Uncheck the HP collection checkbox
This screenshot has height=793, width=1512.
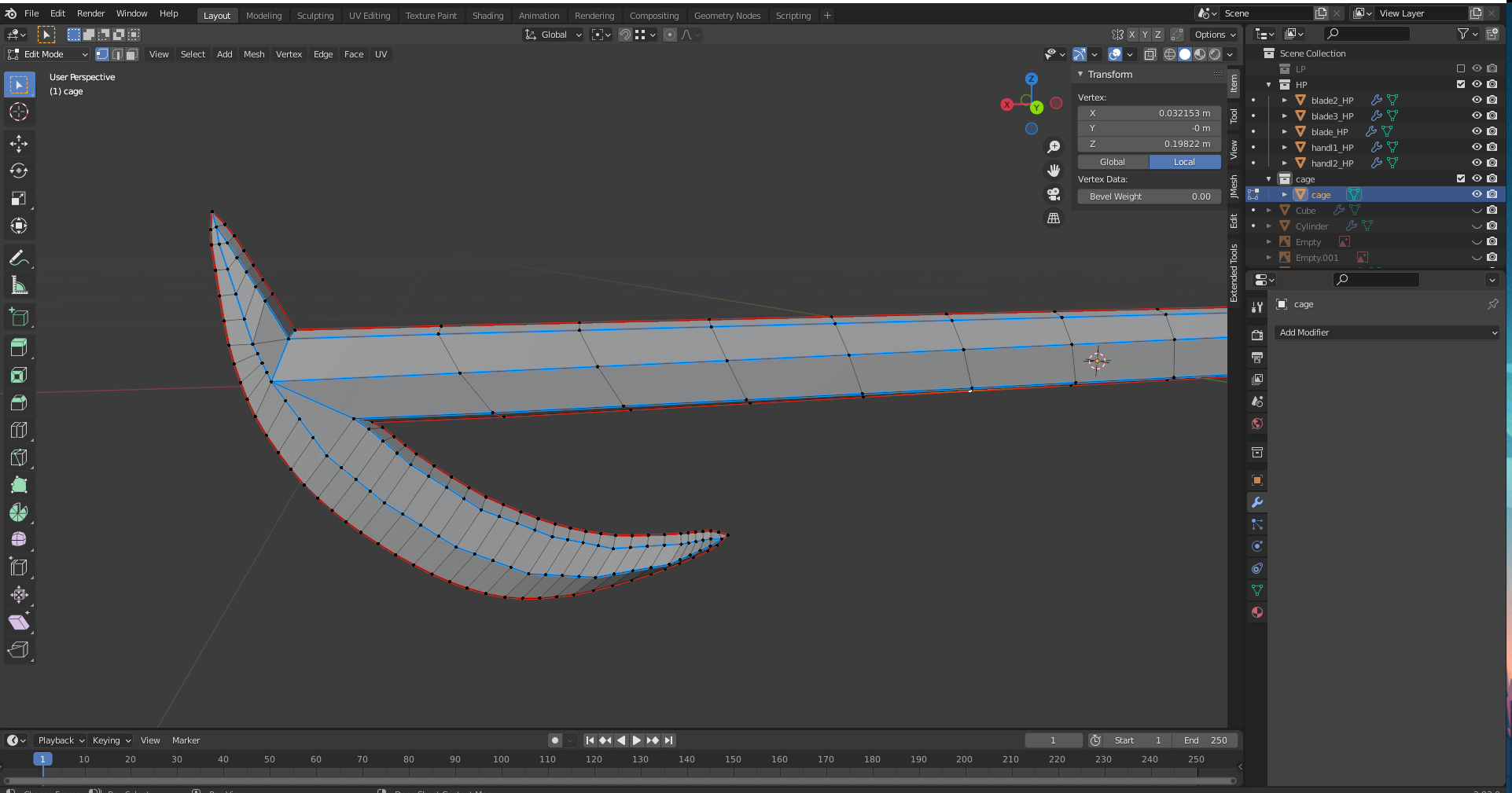(x=1461, y=84)
